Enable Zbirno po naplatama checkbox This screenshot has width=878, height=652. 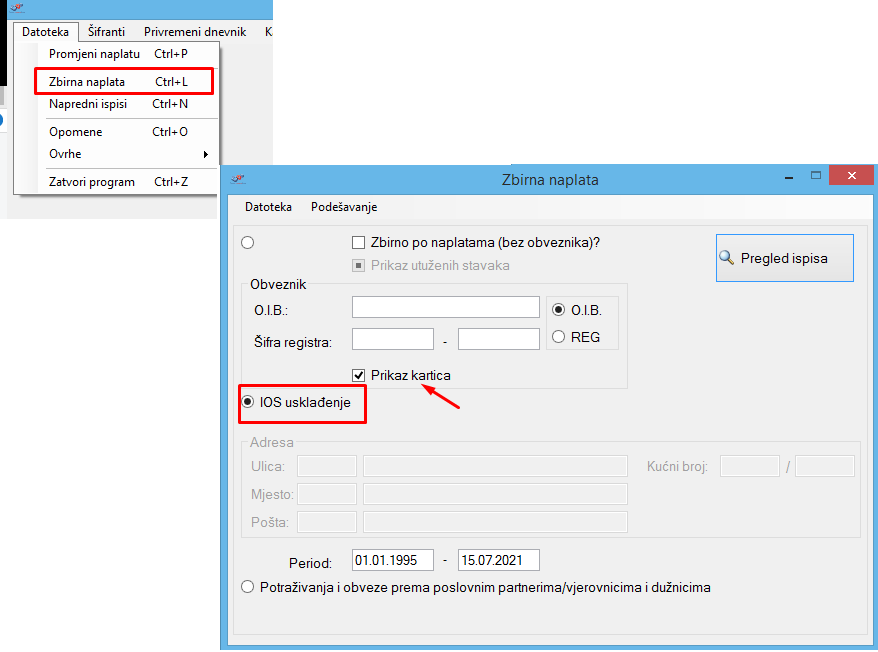(358, 242)
